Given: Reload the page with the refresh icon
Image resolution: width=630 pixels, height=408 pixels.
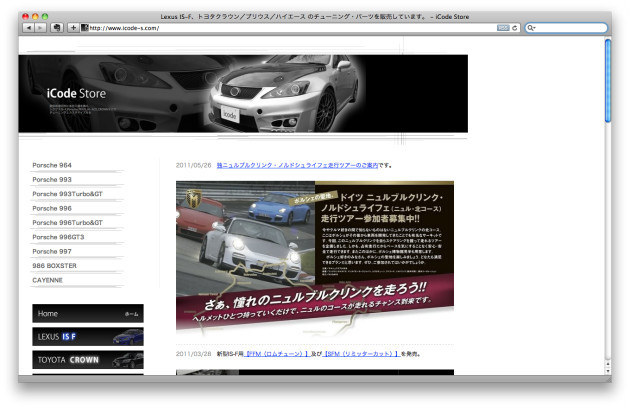Looking at the screenshot, I should 514,28.
